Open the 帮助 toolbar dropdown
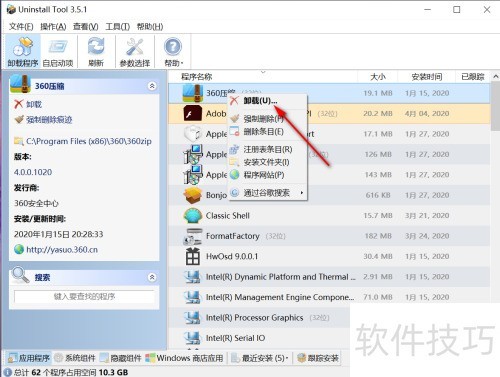This screenshot has width=500, height=377. coord(173,52)
